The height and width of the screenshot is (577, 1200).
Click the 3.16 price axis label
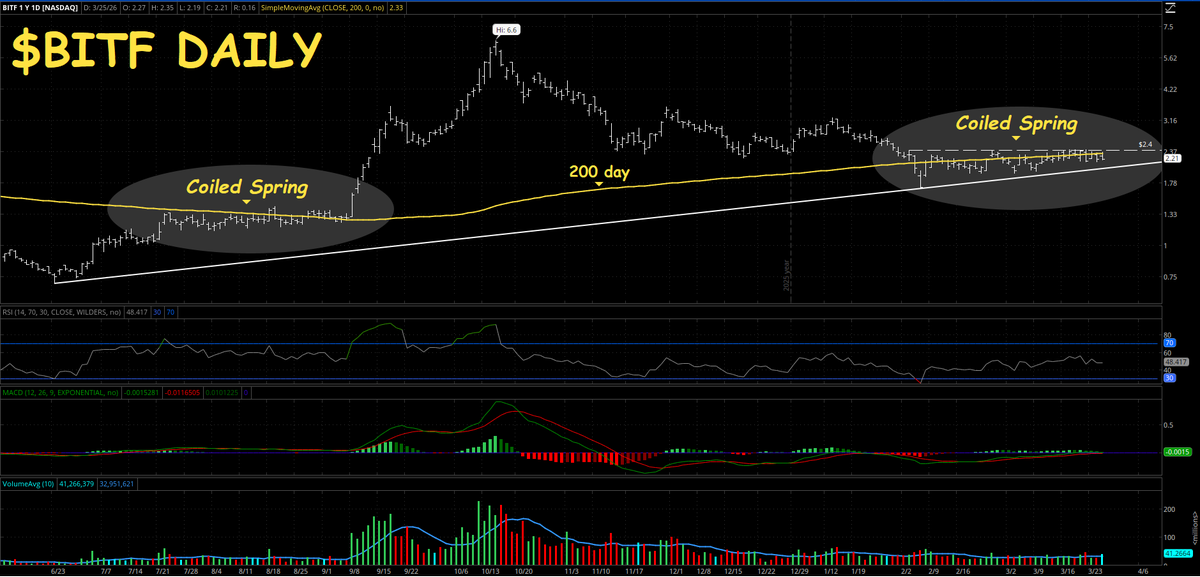[x=1171, y=121]
